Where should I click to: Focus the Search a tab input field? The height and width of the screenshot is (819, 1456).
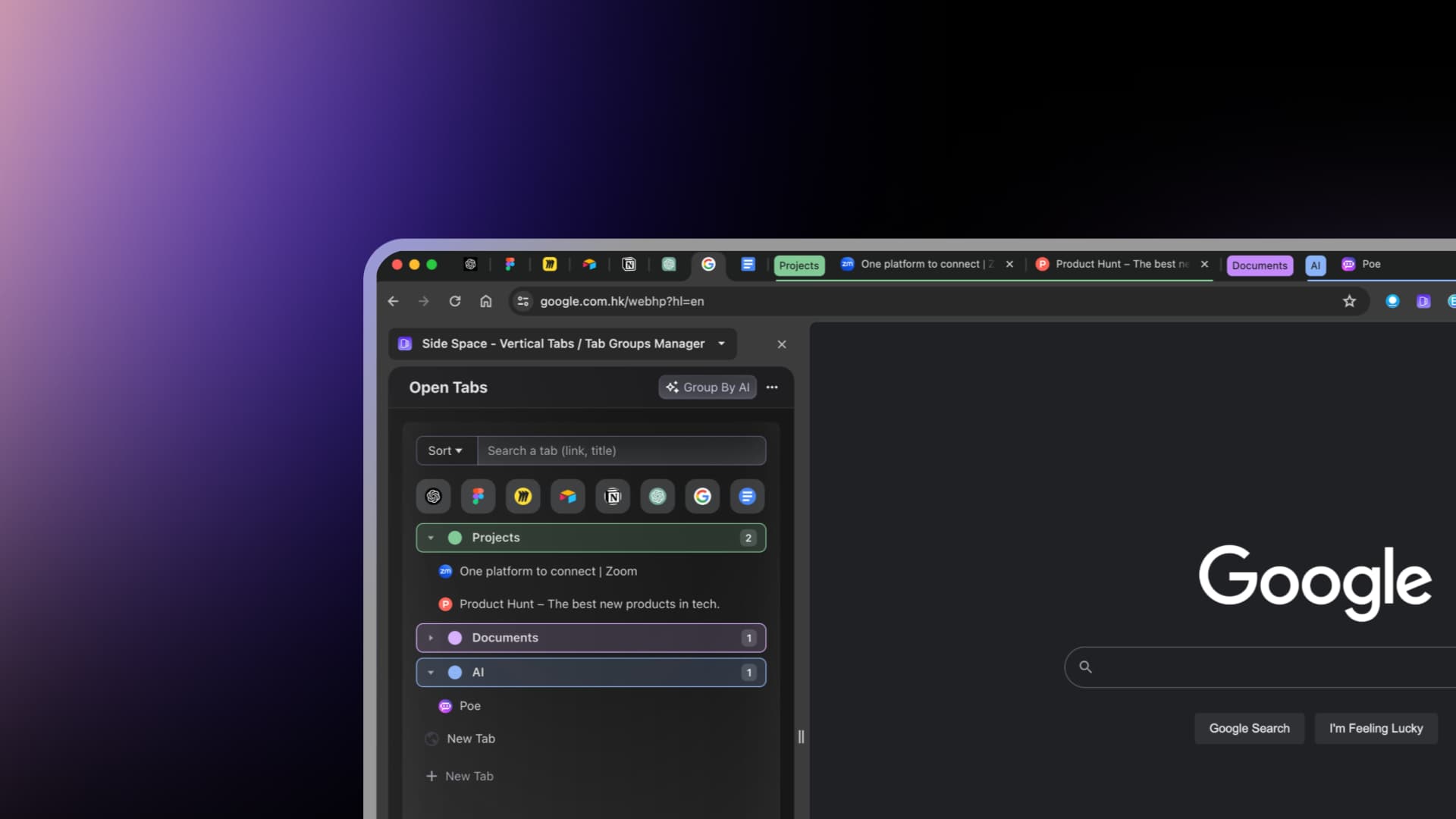[x=620, y=450]
